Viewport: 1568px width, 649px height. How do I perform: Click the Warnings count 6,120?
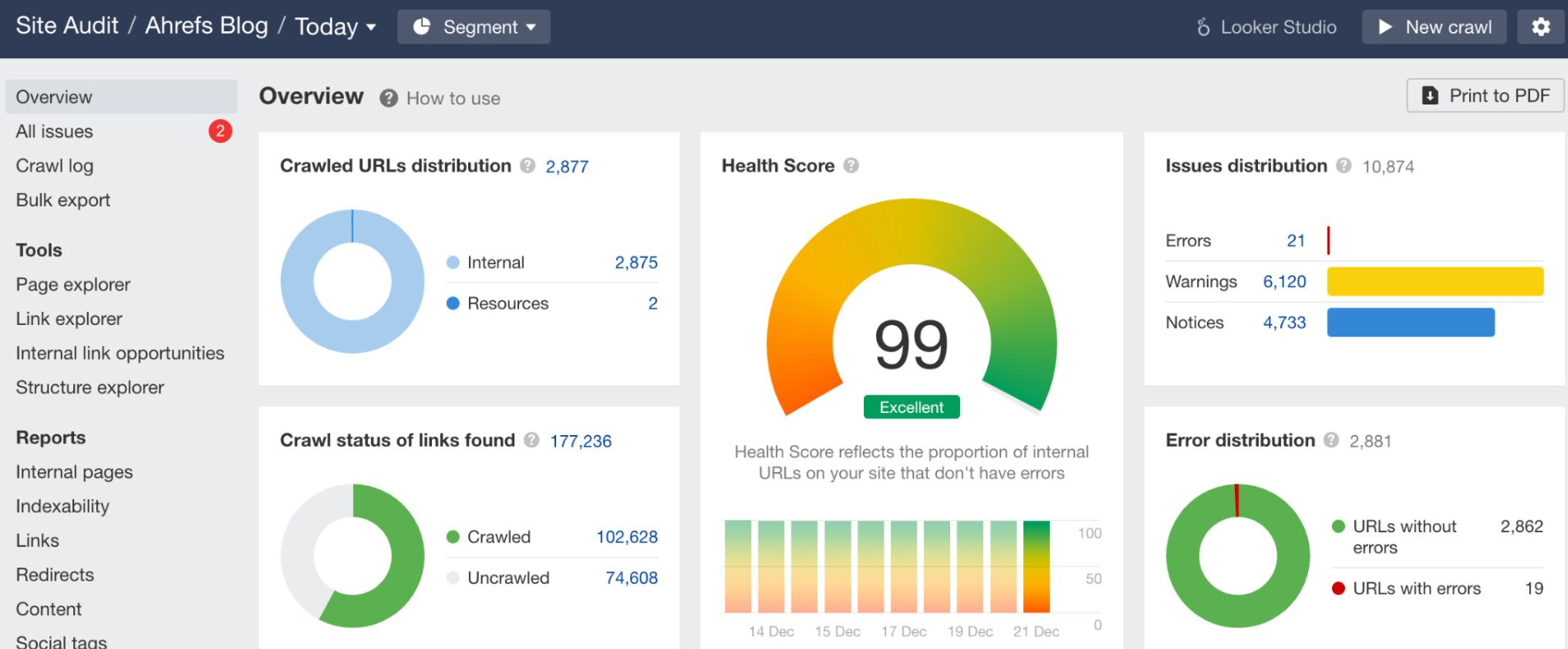1284,282
